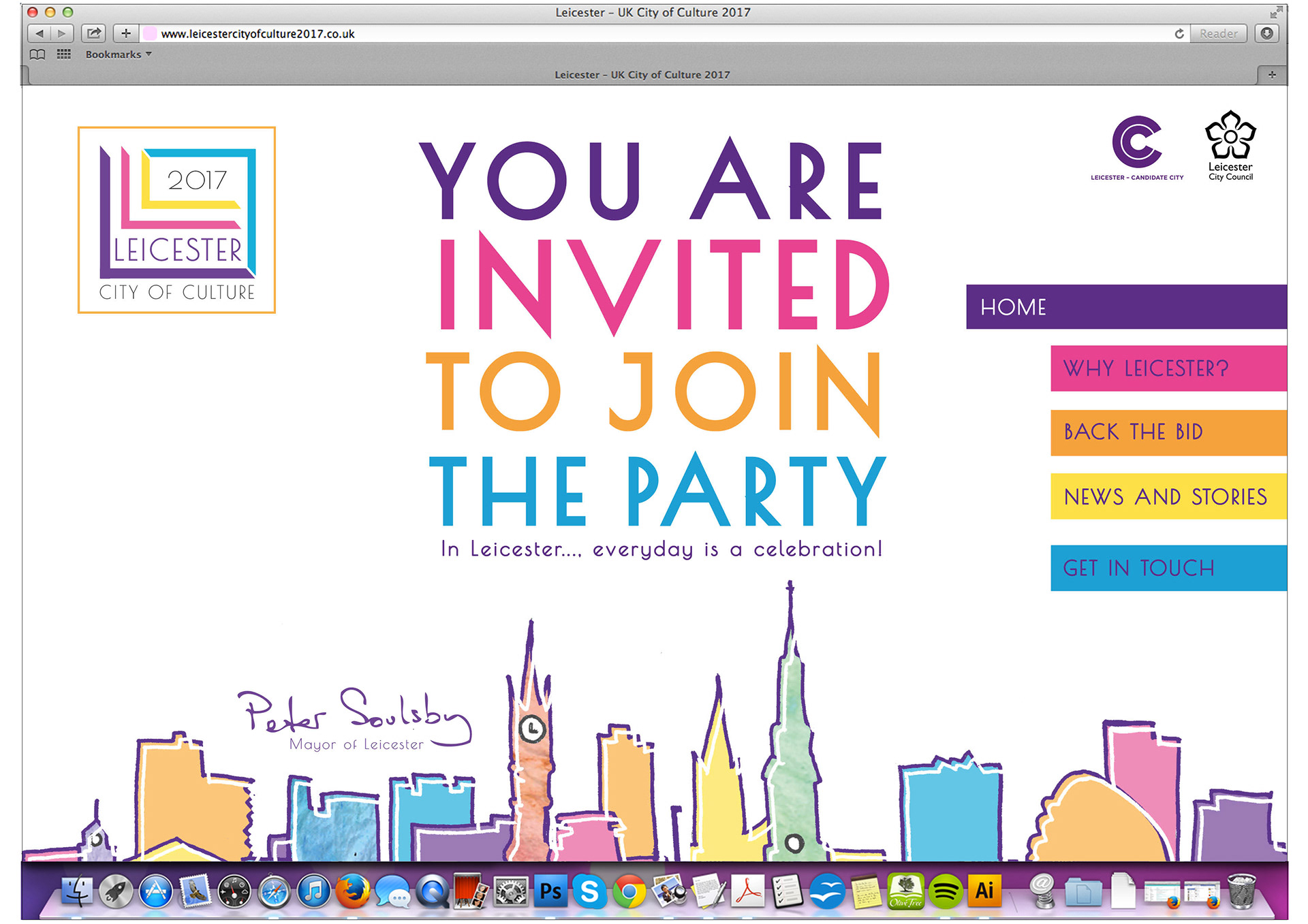
Task: Open the Top Sites grid icon
Action: pyautogui.click(x=64, y=54)
